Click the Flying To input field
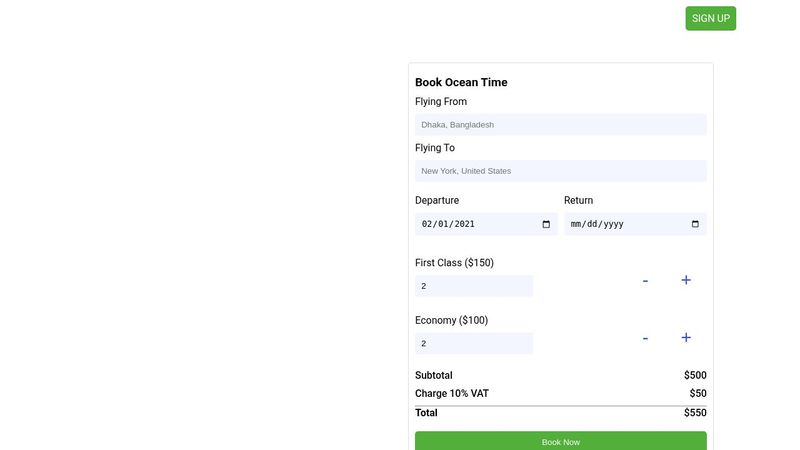Image resolution: width=800 pixels, height=450 pixels. (560, 171)
